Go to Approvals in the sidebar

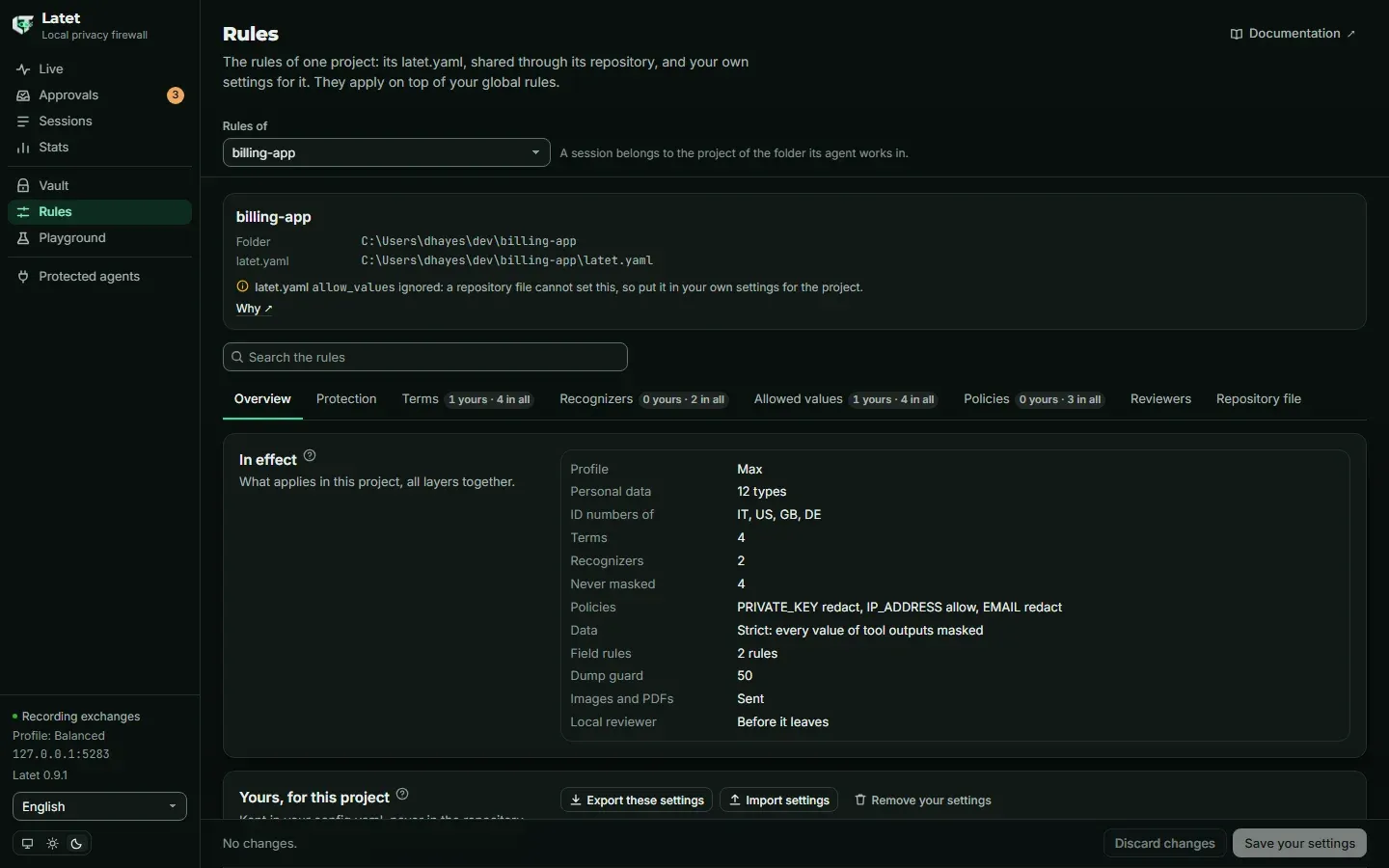click(99, 95)
